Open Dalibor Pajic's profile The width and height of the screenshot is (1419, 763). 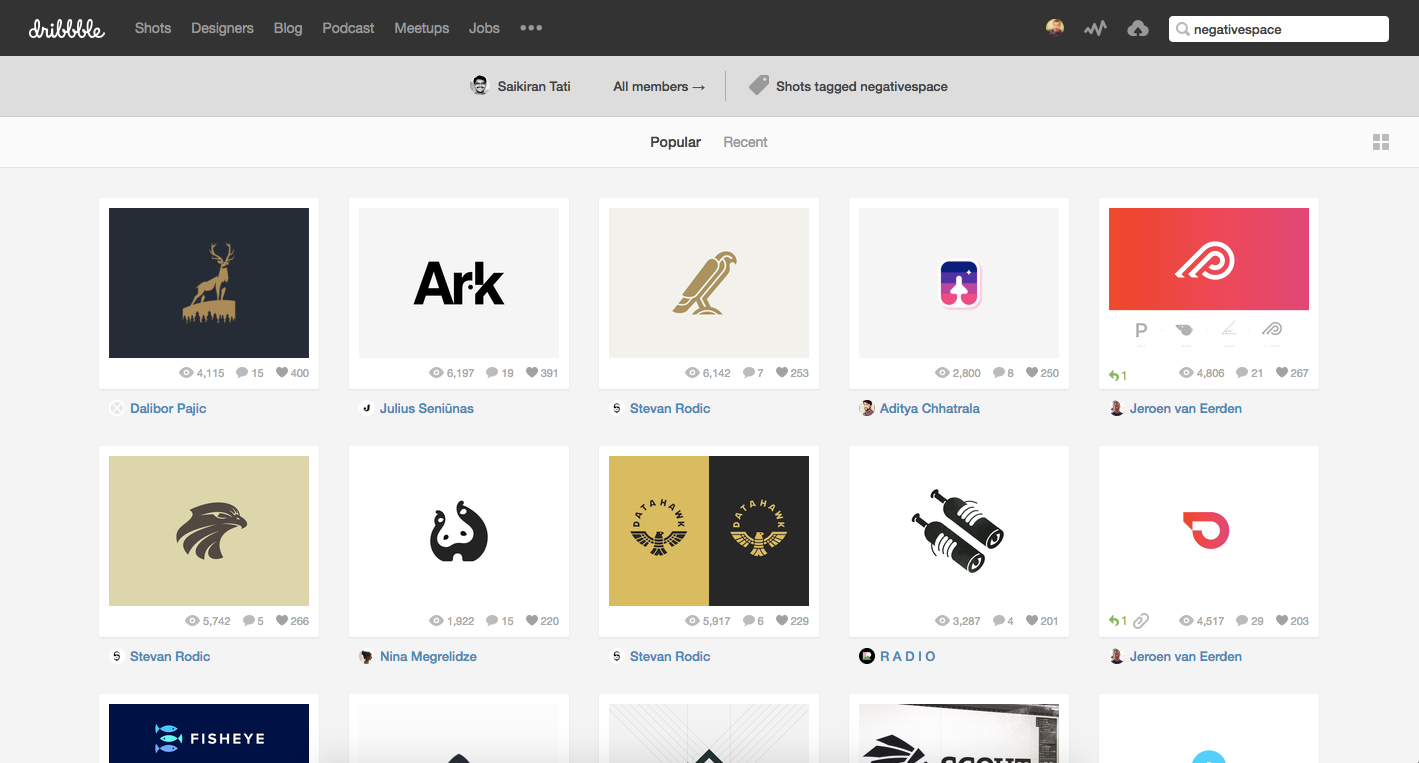168,408
